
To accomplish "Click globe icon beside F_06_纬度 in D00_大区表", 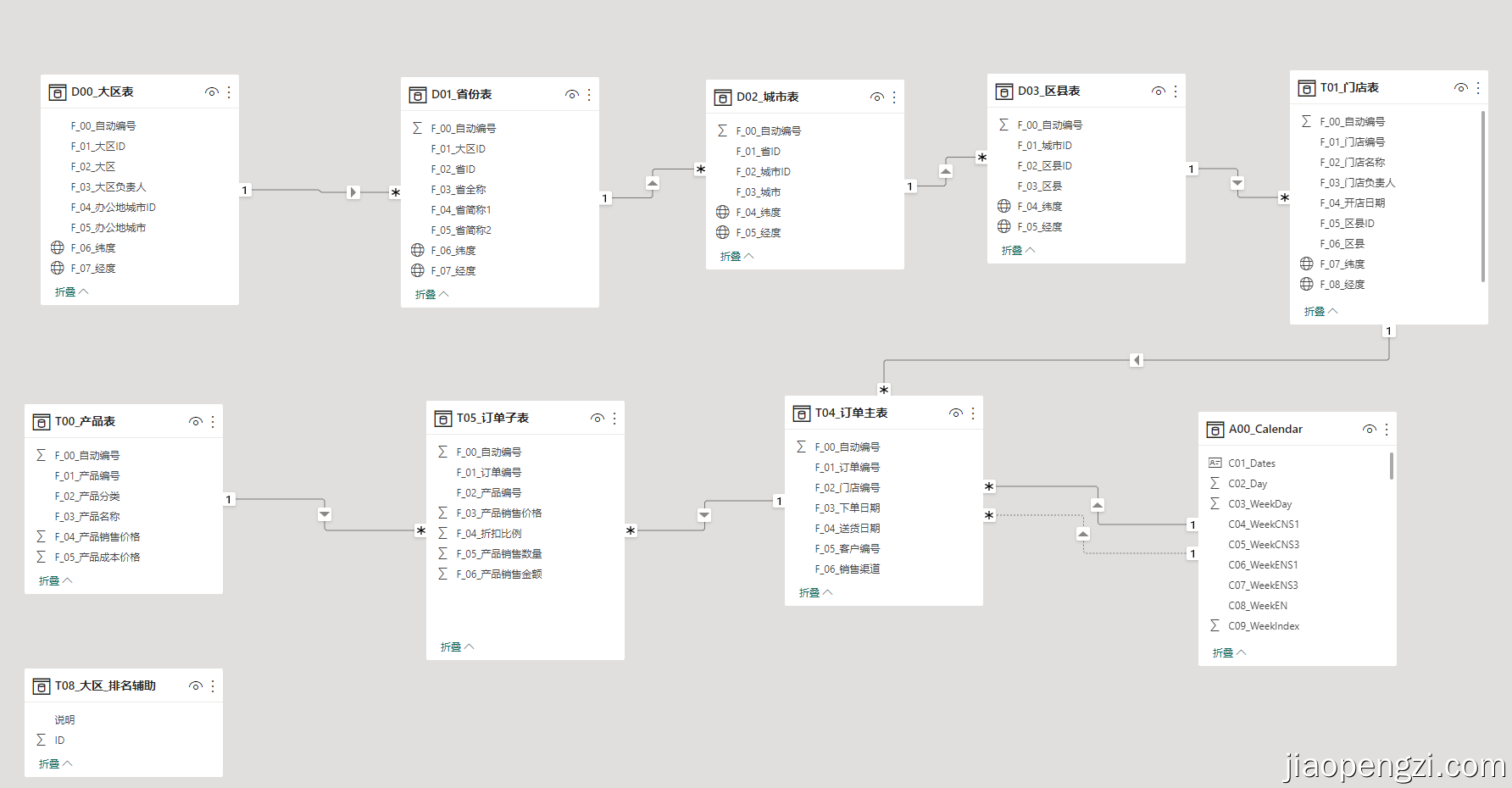I will (x=58, y=247).
